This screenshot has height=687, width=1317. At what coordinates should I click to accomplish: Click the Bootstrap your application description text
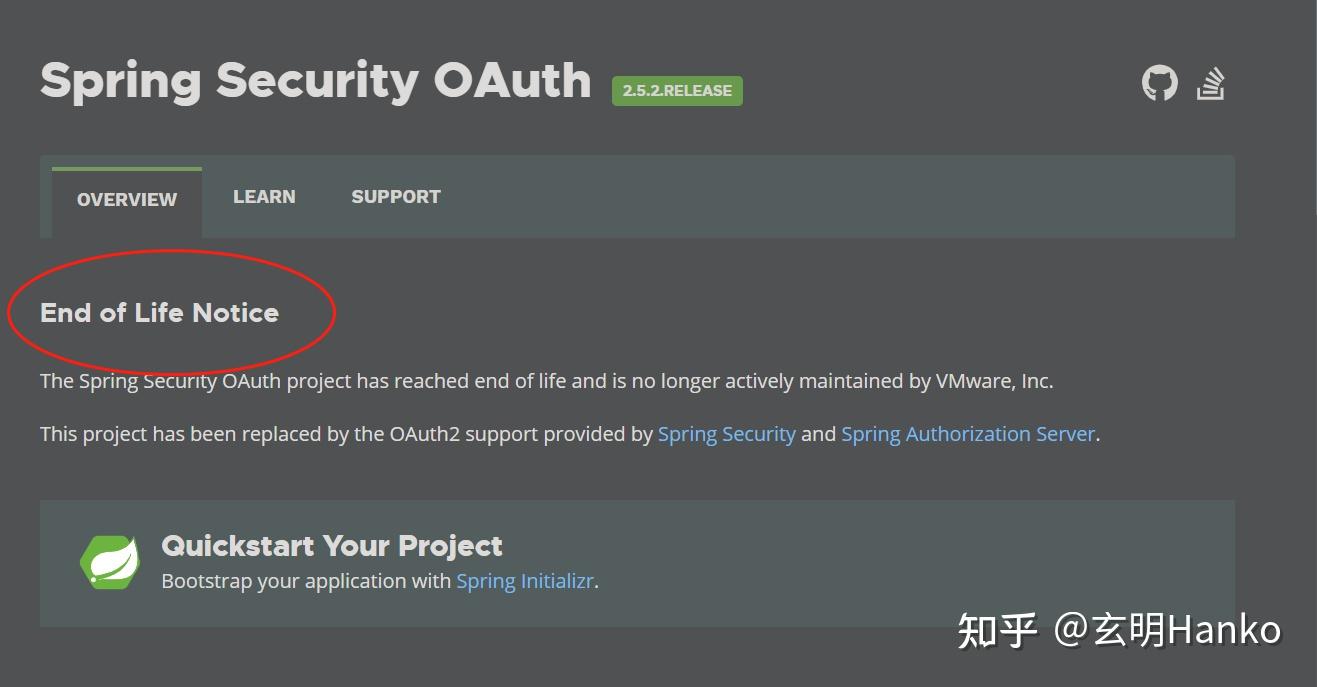(305, 580)
